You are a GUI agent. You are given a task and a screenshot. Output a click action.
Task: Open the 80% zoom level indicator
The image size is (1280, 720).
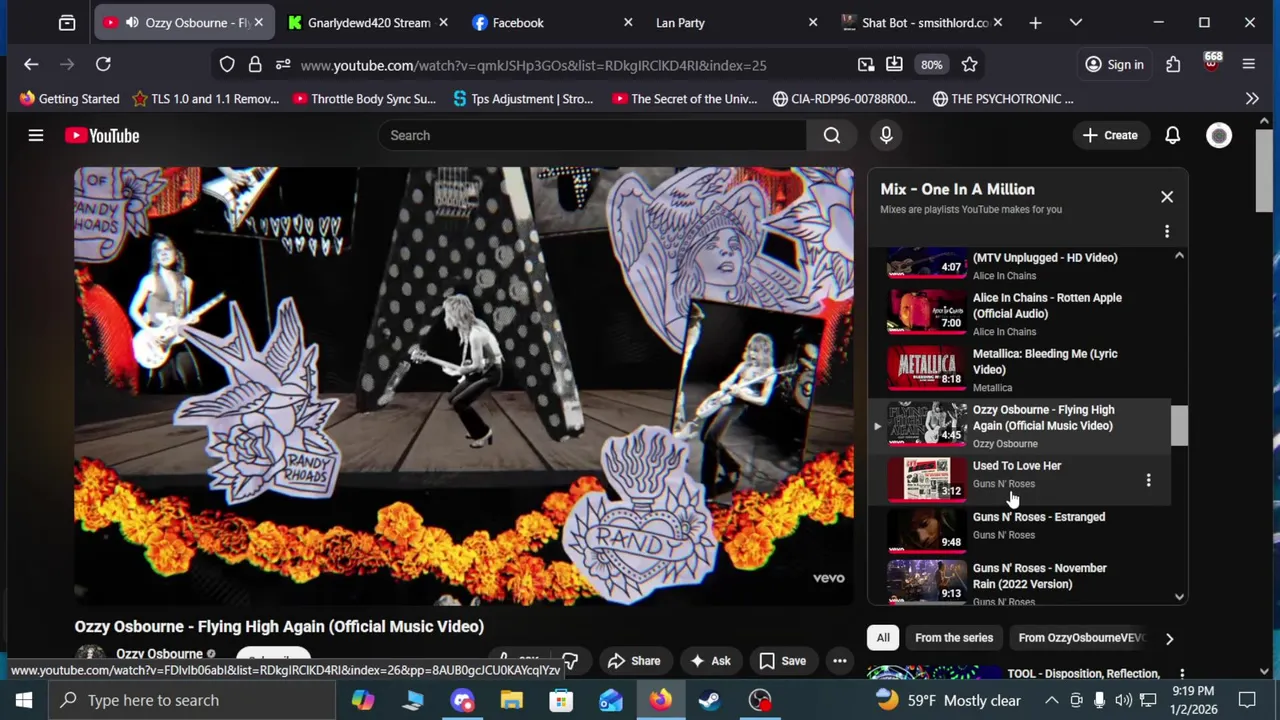point(932,64)
